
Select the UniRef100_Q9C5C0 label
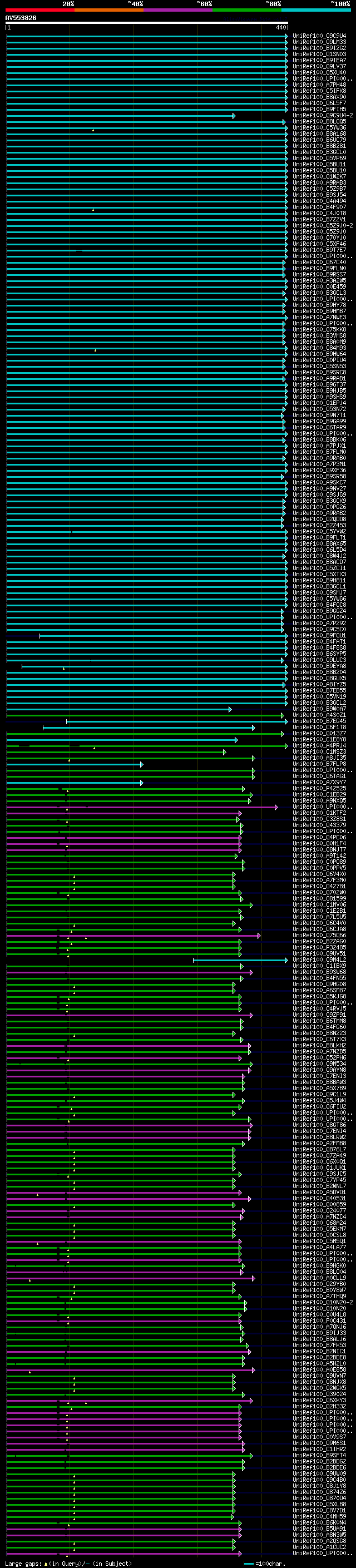point(319,630)
